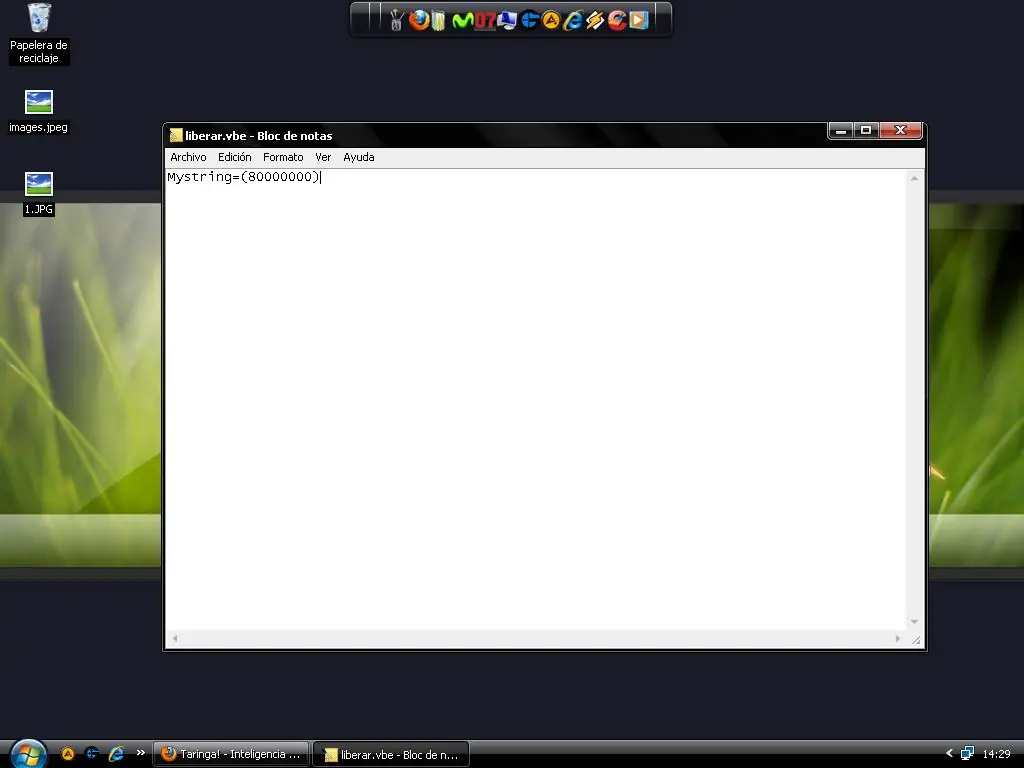This screenshot has height=768, width=1024.
Task: Minimize the liberar.vbe Notepad window
Action: tap(841, 131)
